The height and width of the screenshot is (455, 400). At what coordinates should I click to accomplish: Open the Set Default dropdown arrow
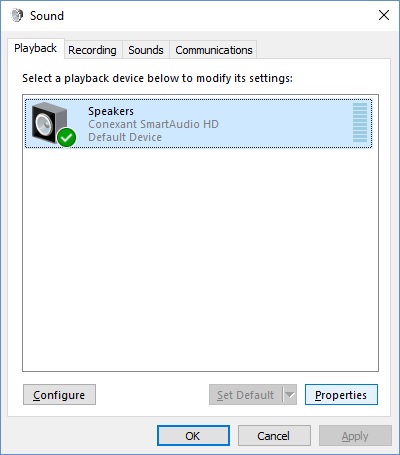click(290, 395)
